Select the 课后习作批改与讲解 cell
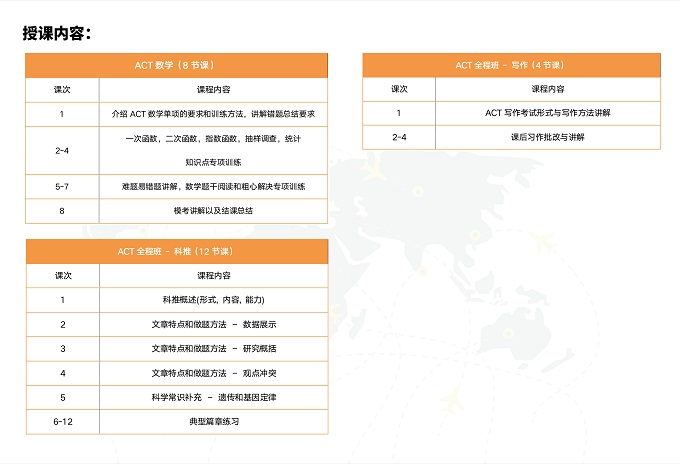The height and width of the screenshot is (464, 680). 548,137
